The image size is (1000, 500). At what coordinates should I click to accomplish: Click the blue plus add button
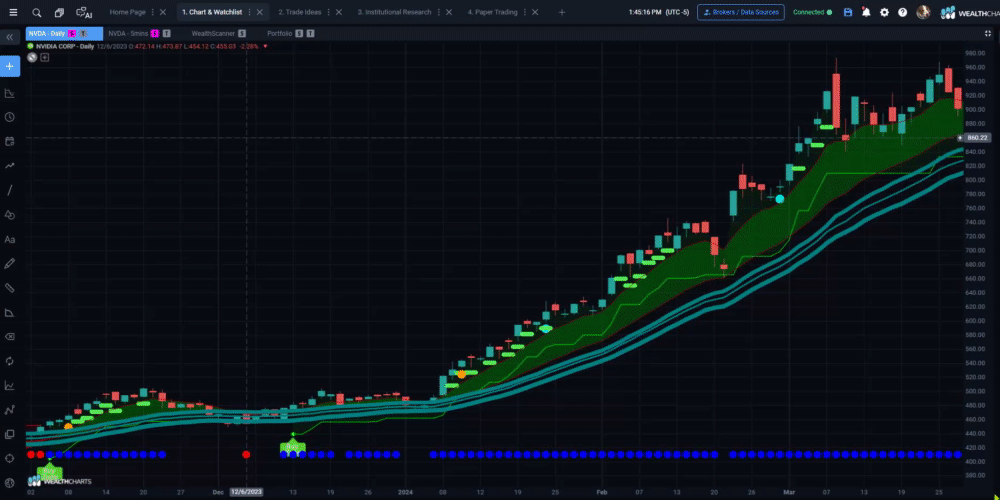pyautogui.click(x=10, y=66)
